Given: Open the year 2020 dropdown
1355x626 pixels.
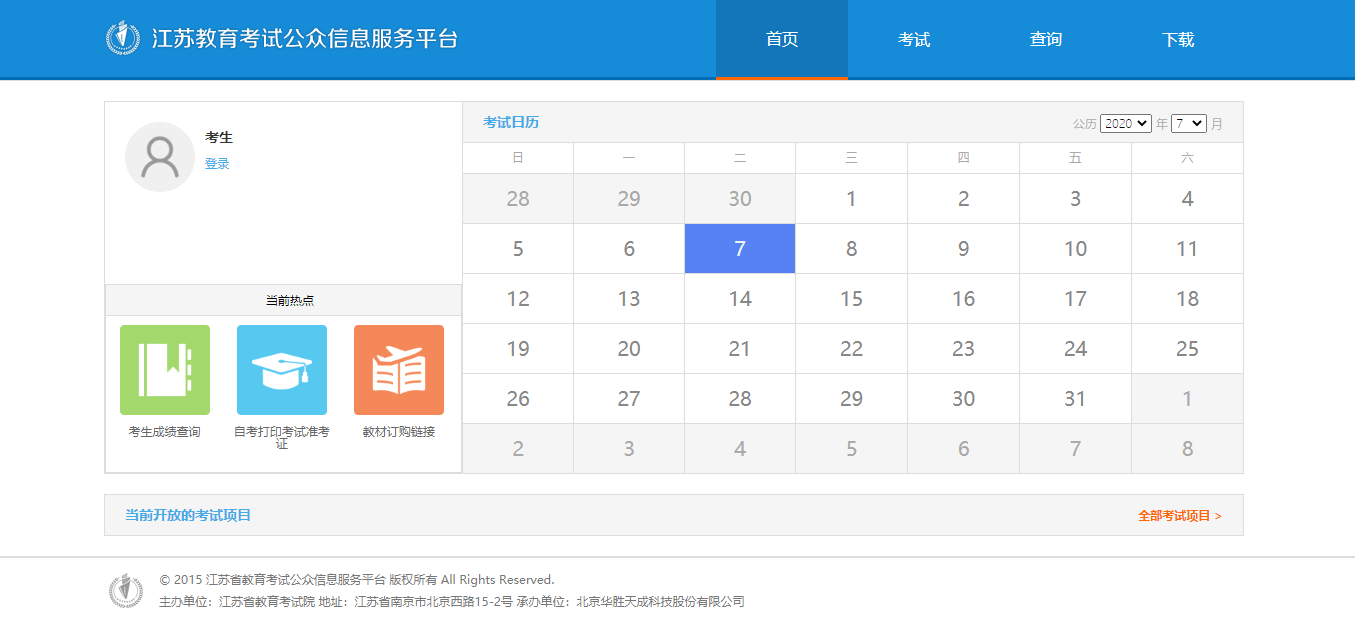Looking at the screenshot, I should [1126, 124].
